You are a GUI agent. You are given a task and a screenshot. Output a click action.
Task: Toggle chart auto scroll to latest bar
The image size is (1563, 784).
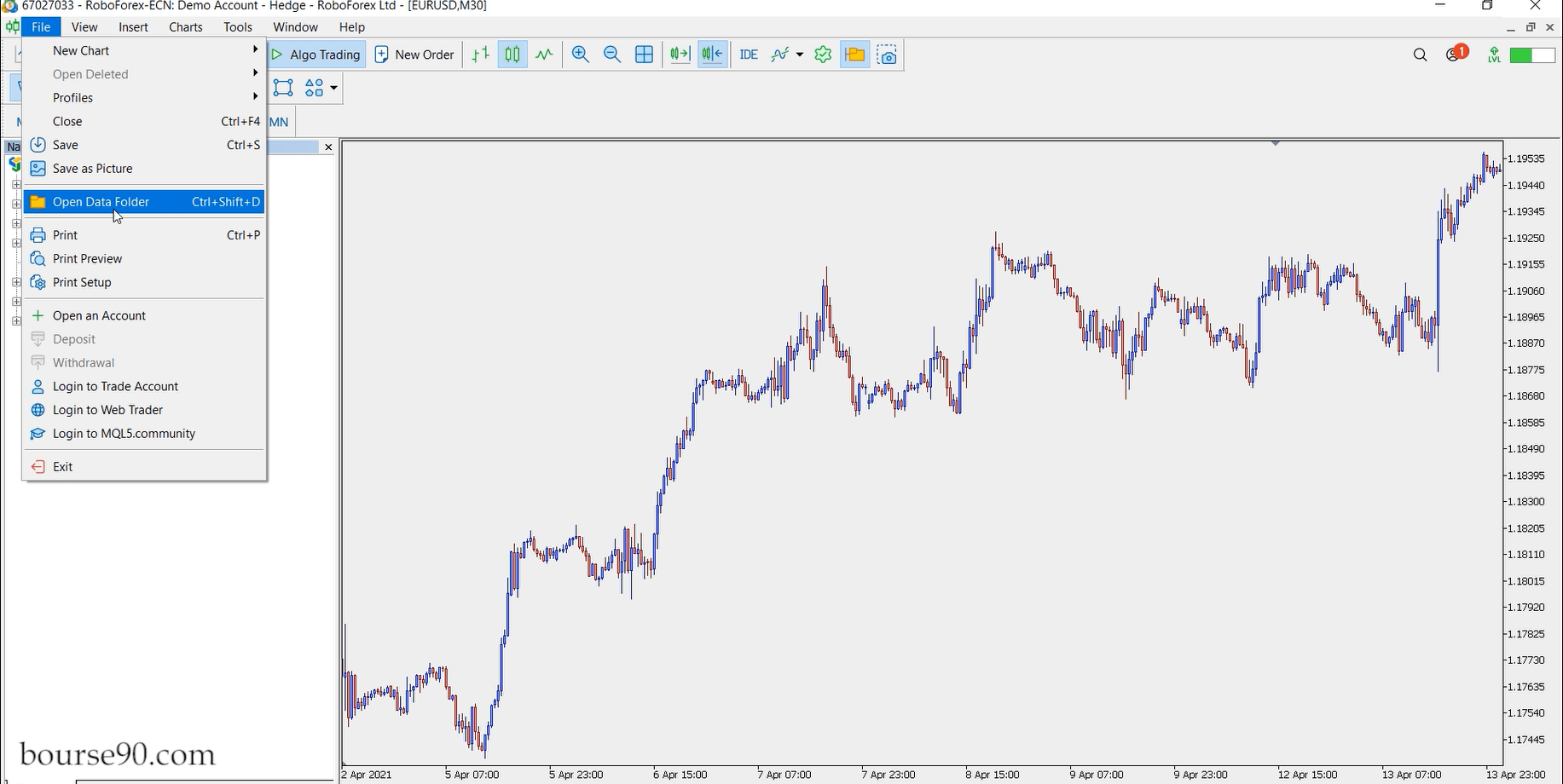click(680, 55)
